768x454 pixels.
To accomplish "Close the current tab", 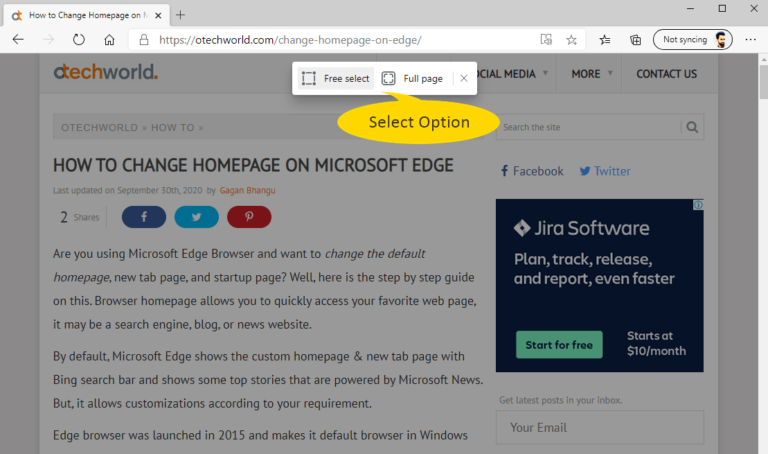I will click(158, 16).
